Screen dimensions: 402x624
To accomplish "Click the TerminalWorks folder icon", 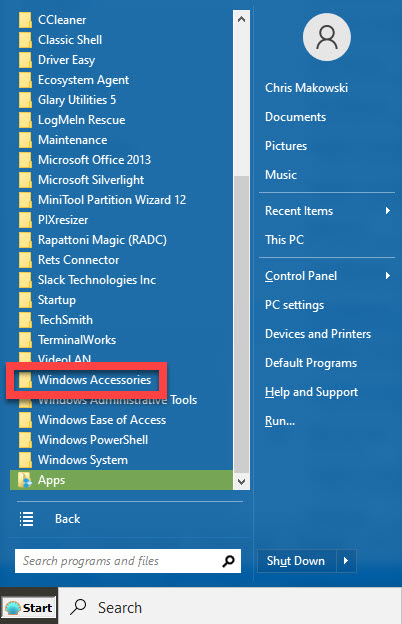I will [25, 340].
